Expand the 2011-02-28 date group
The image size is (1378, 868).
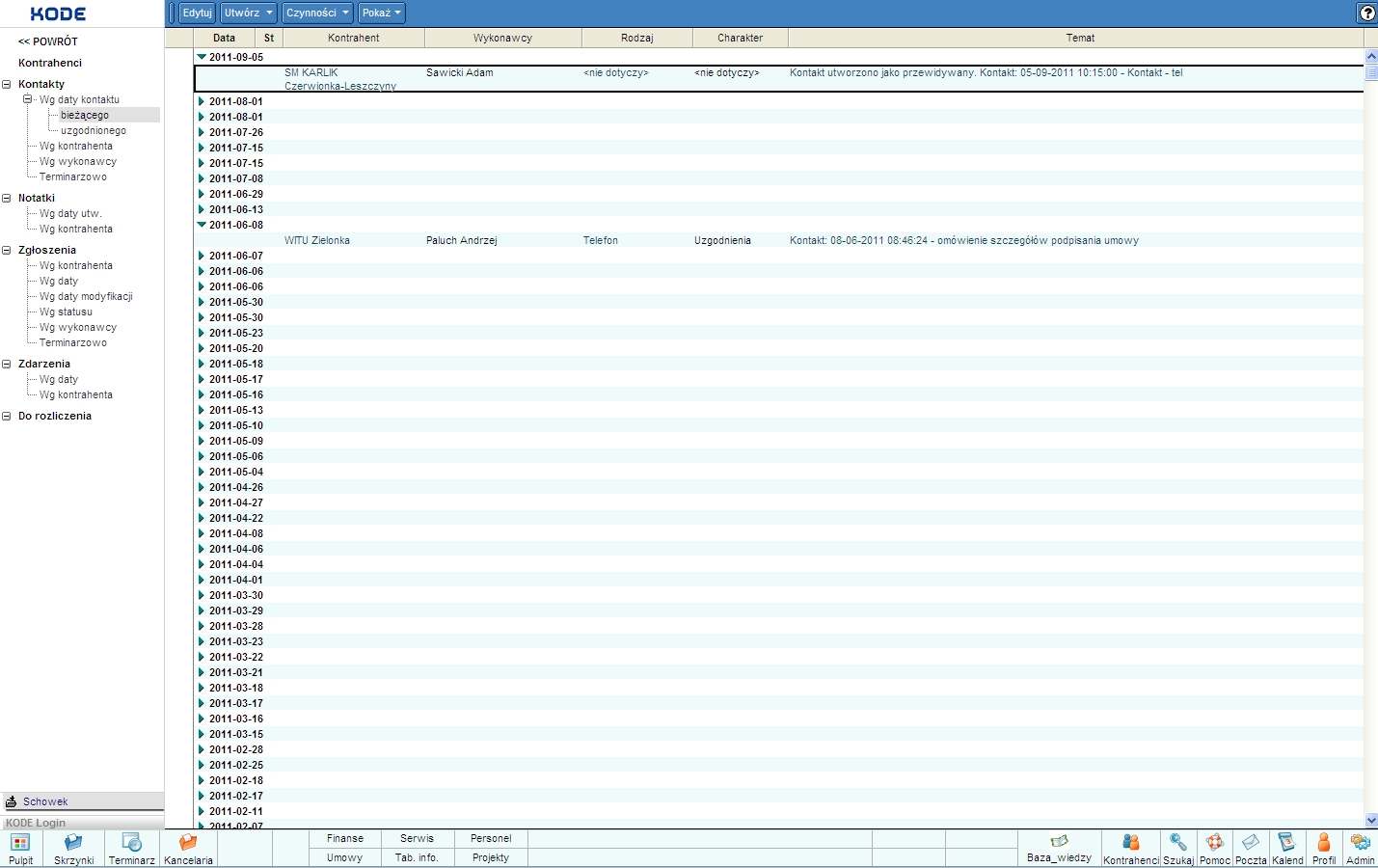(202, 749)
